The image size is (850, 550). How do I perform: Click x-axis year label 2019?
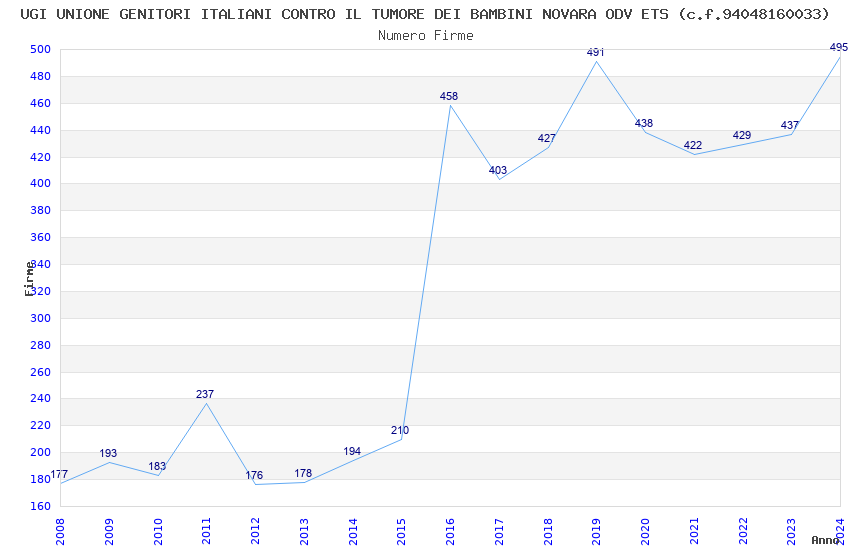pos(596,531)
